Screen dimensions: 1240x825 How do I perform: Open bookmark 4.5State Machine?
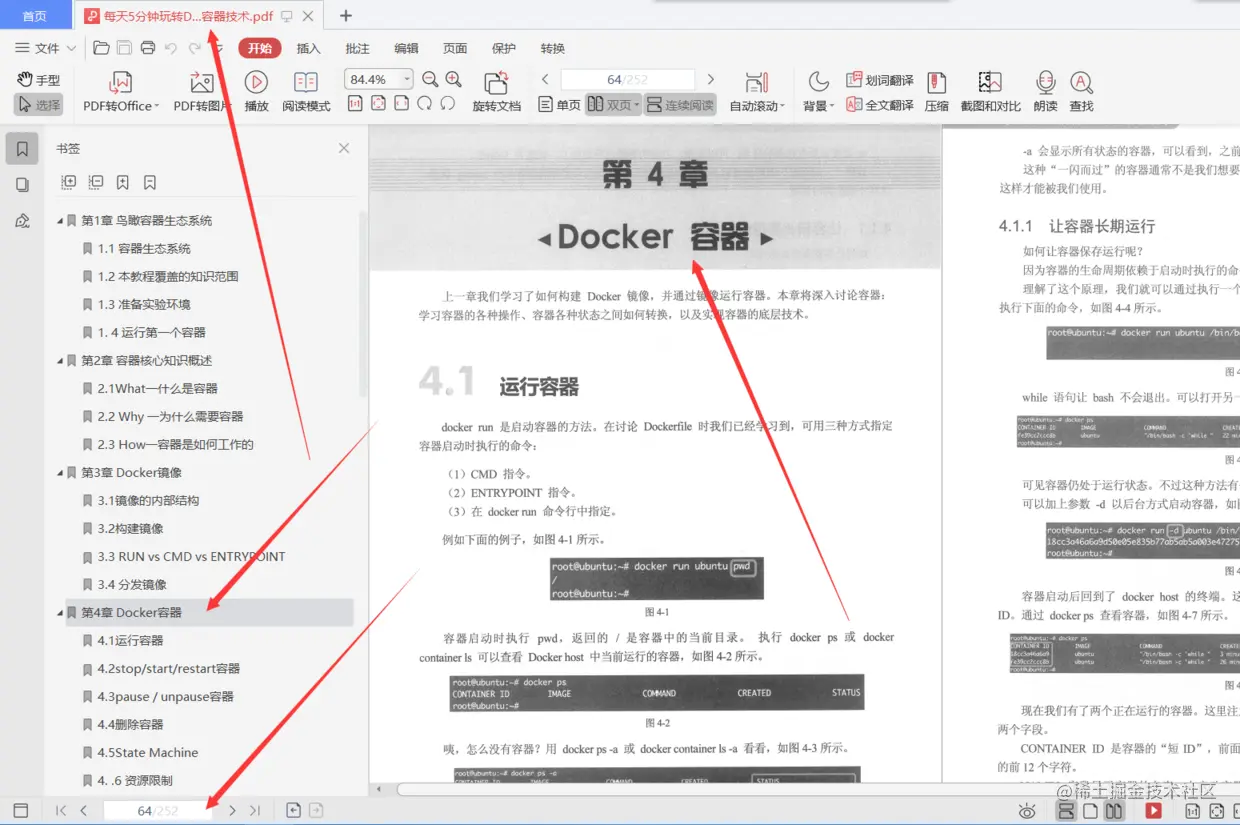tap(147, 753)
